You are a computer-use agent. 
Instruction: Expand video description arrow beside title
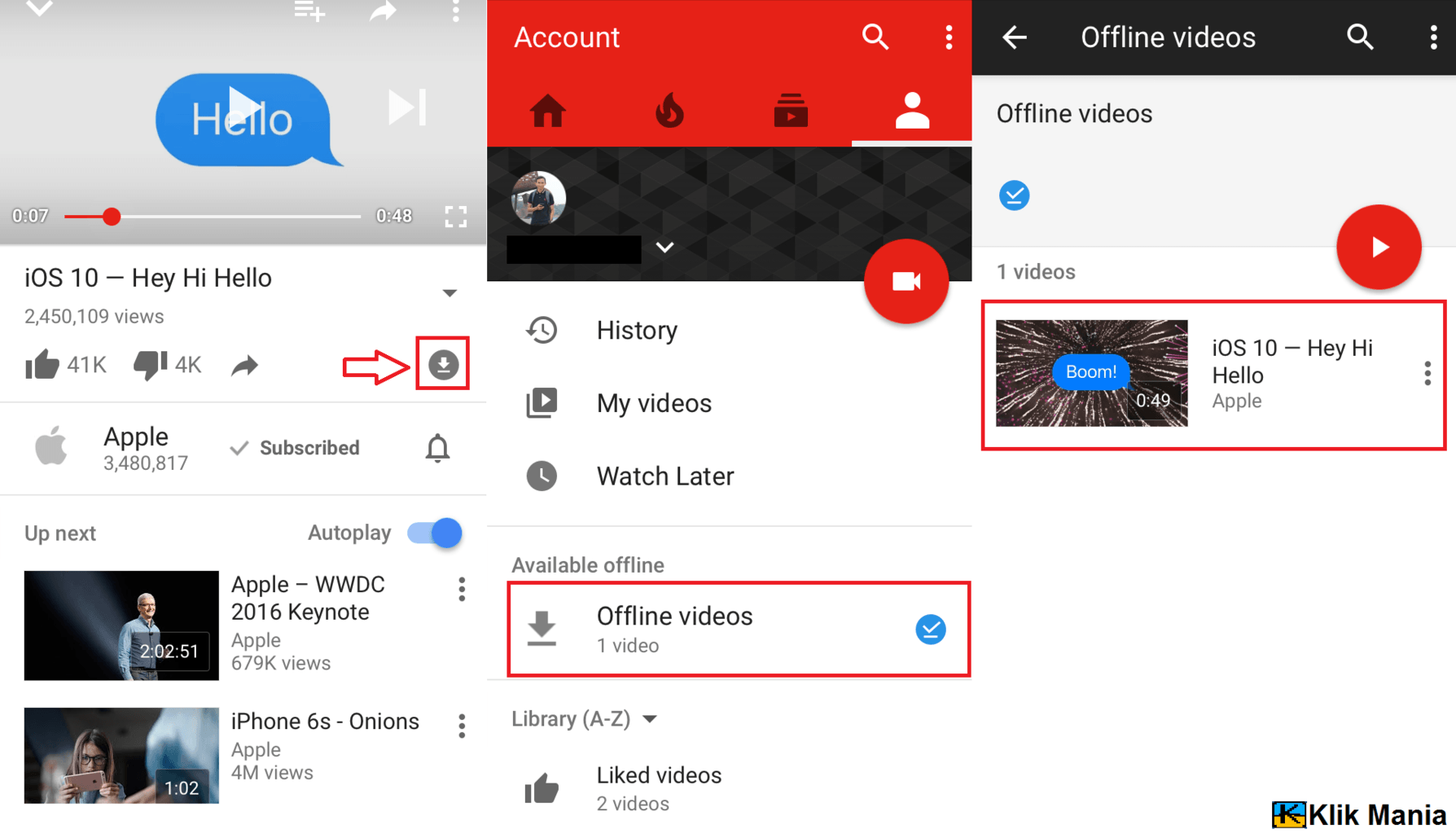pos(450,292)
